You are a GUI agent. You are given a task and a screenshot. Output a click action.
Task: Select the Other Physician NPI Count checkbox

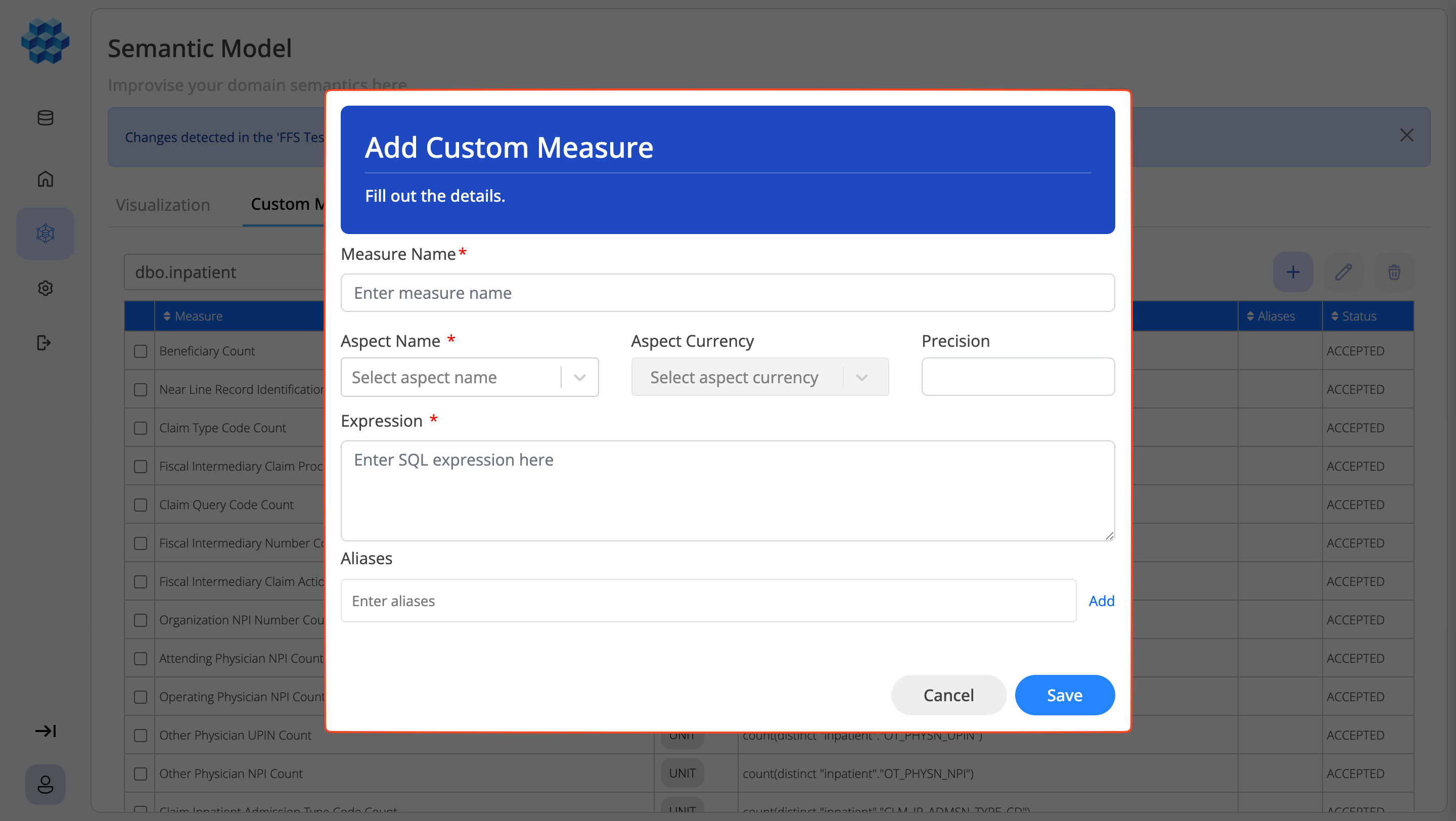coord(140,773)
